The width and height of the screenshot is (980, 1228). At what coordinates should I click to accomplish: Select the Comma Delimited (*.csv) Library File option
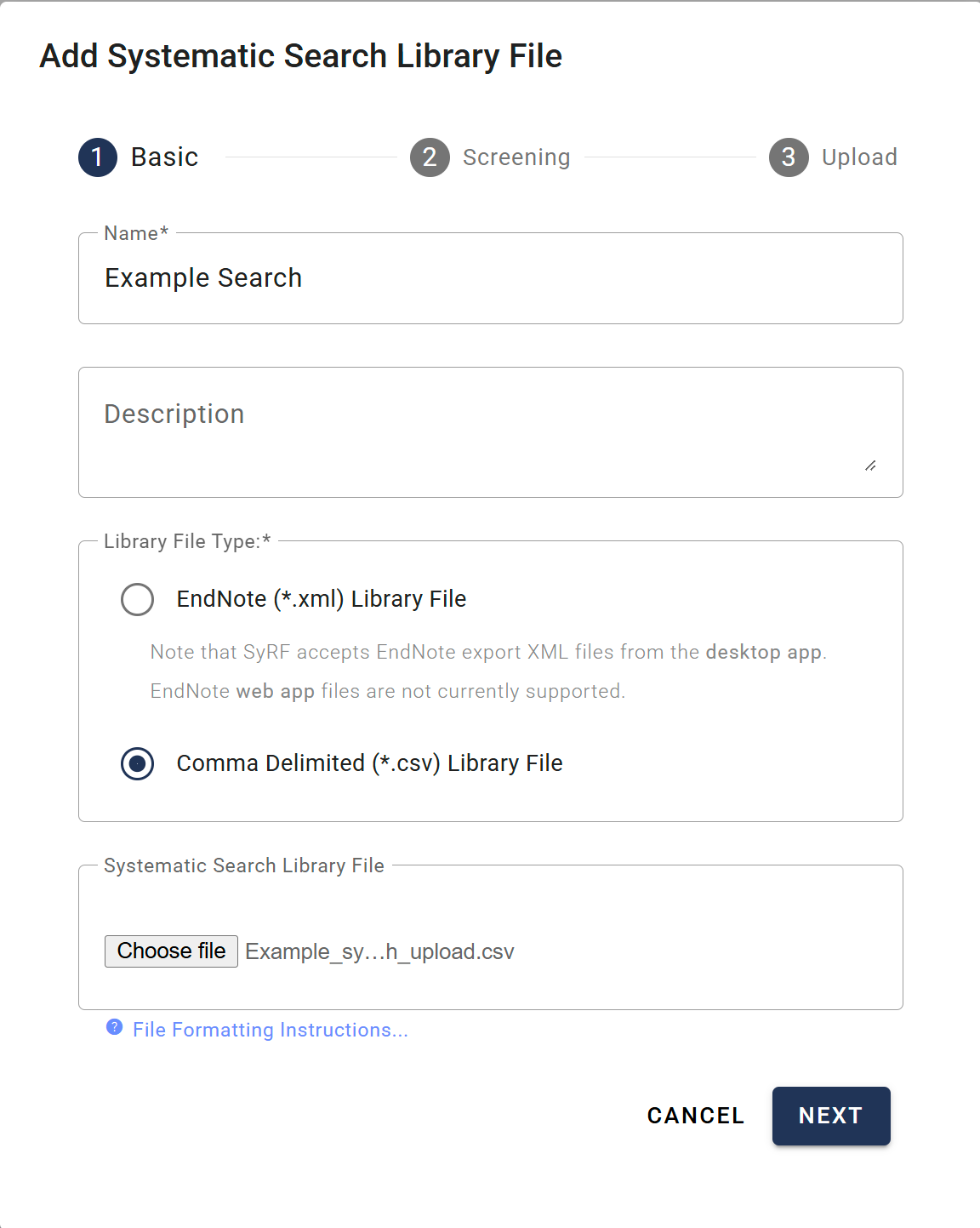[x=137, y=763]
